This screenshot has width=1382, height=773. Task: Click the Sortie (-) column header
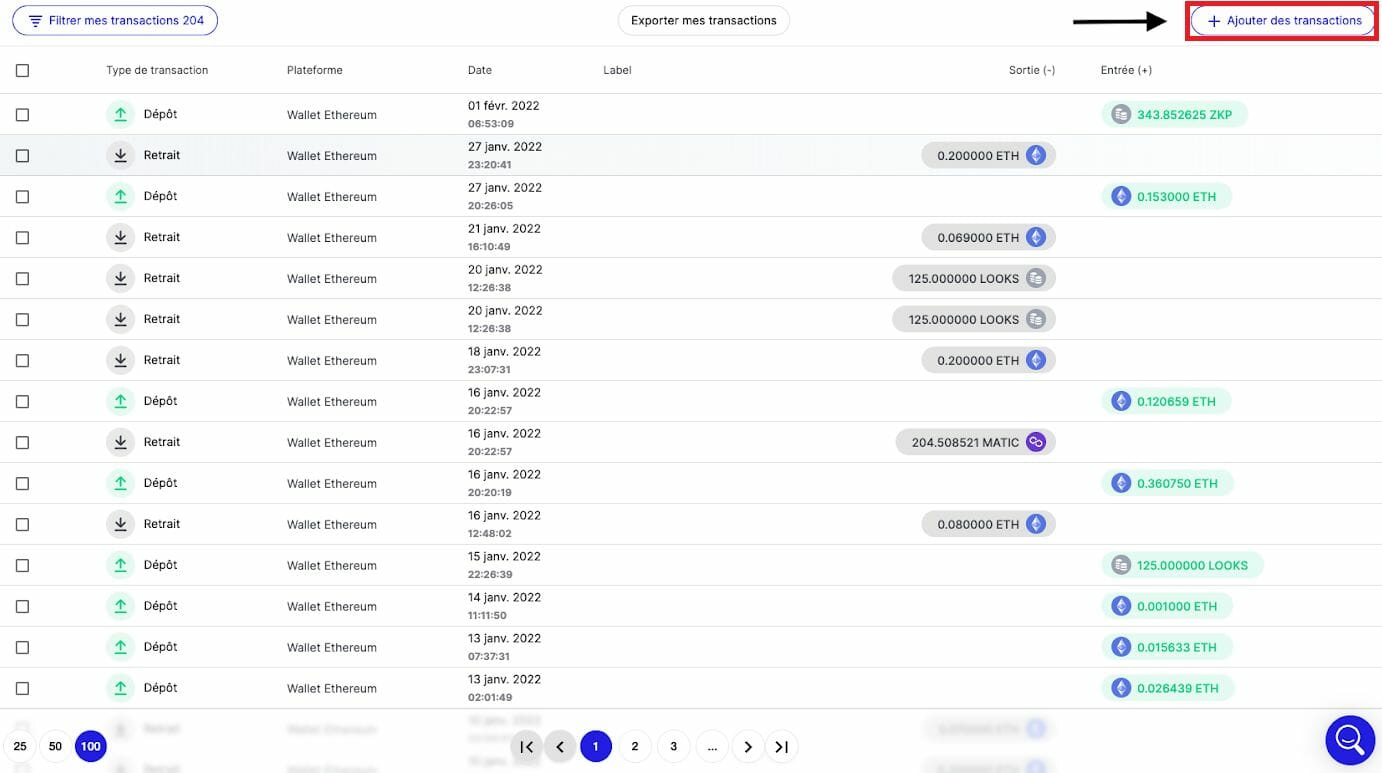pyautogui.click(x=1032, y=70)
